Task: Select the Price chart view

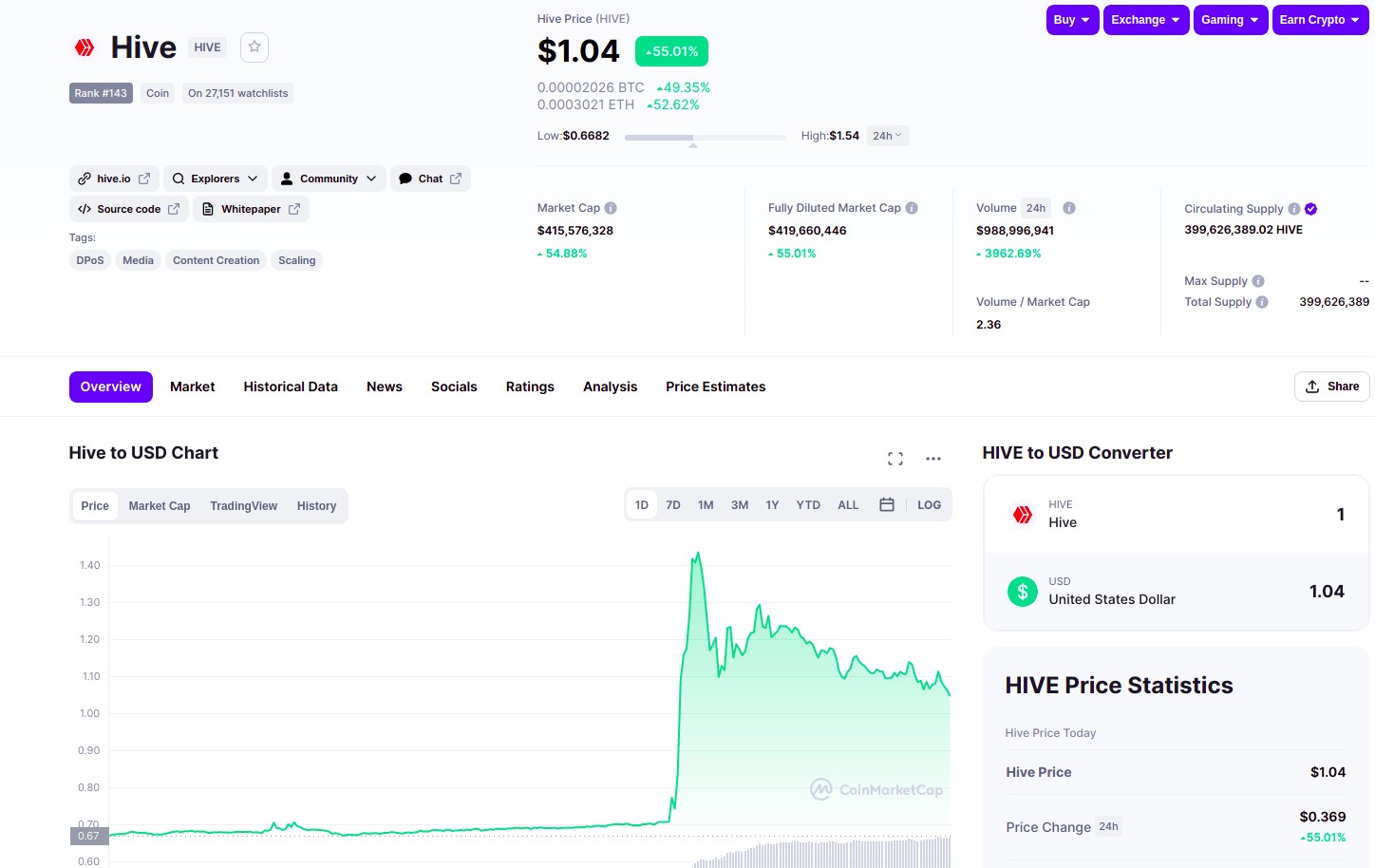Action: 95,506
